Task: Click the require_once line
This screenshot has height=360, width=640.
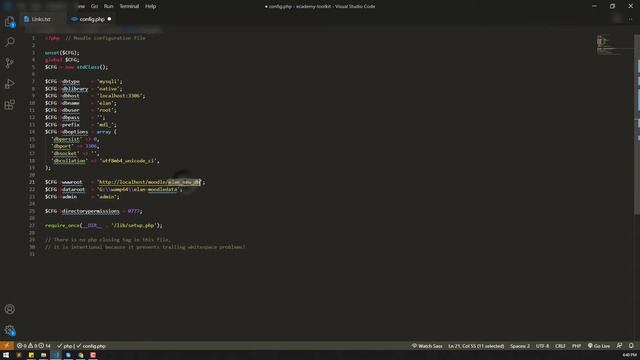Action: coord(104,225)
